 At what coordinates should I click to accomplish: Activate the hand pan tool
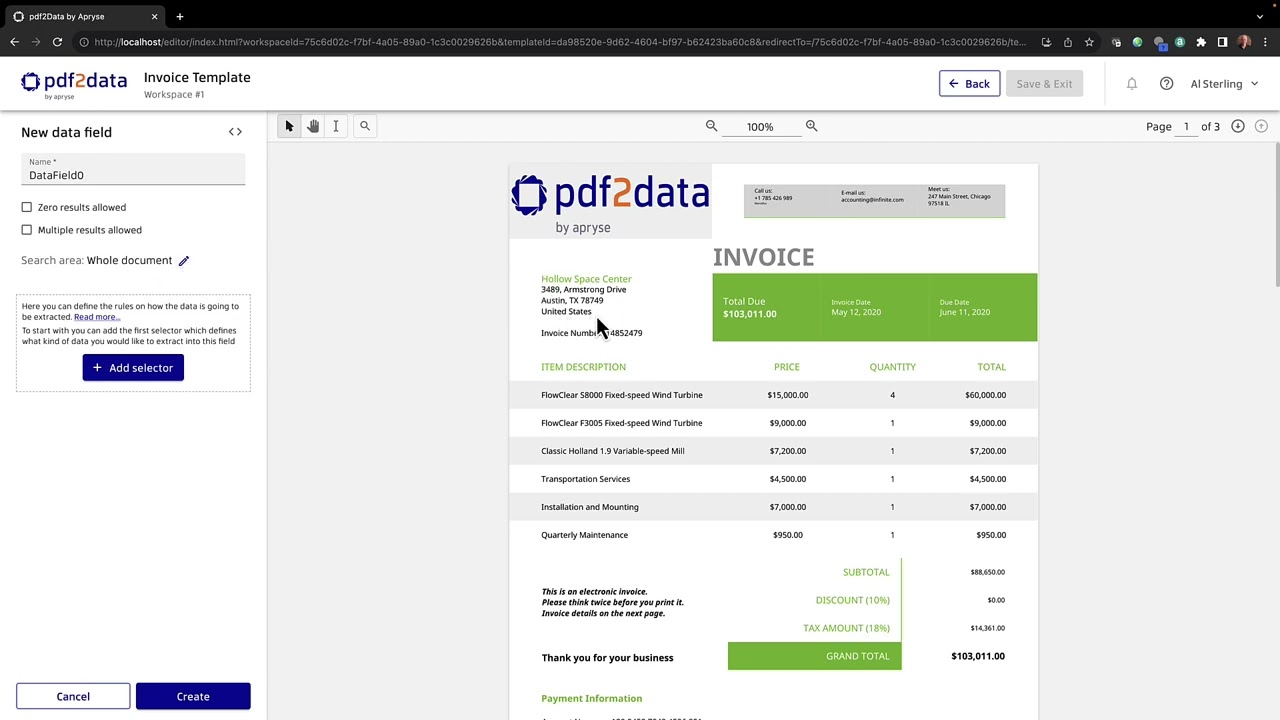pos(313,126)
